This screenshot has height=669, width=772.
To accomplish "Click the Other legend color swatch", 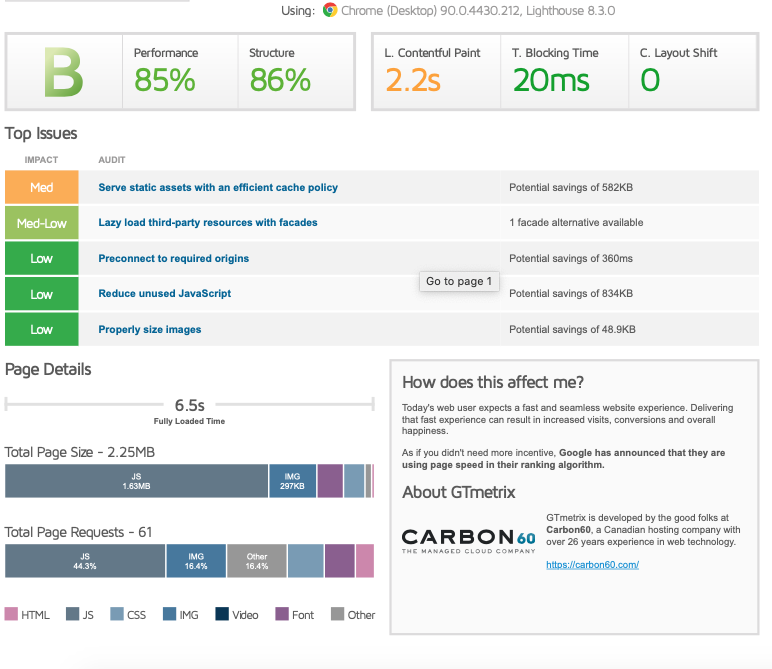I will coord(337,614).
